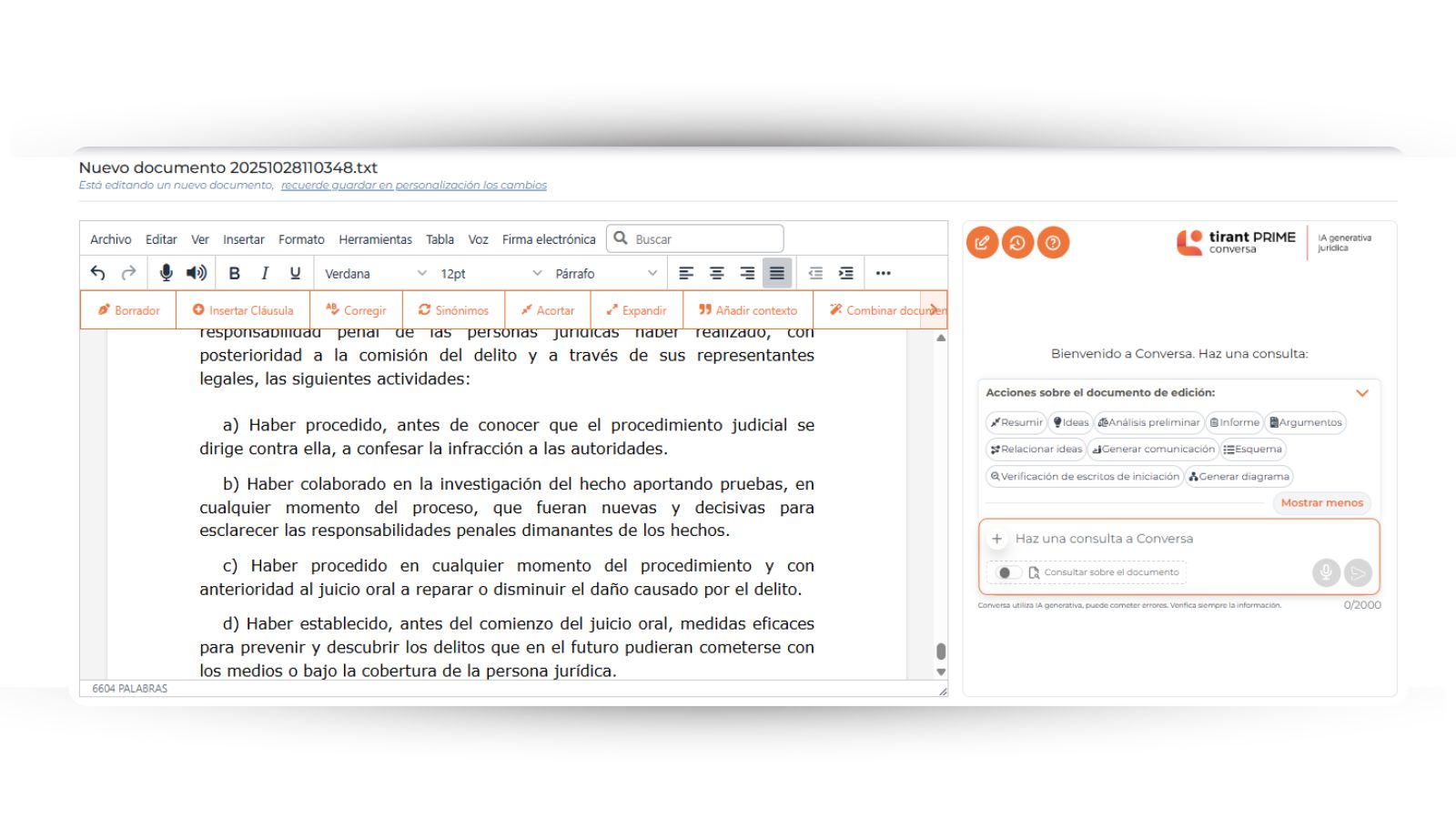Open the Verdana font family dropdown
1456x819 pixels.
[x=375, y=274]
